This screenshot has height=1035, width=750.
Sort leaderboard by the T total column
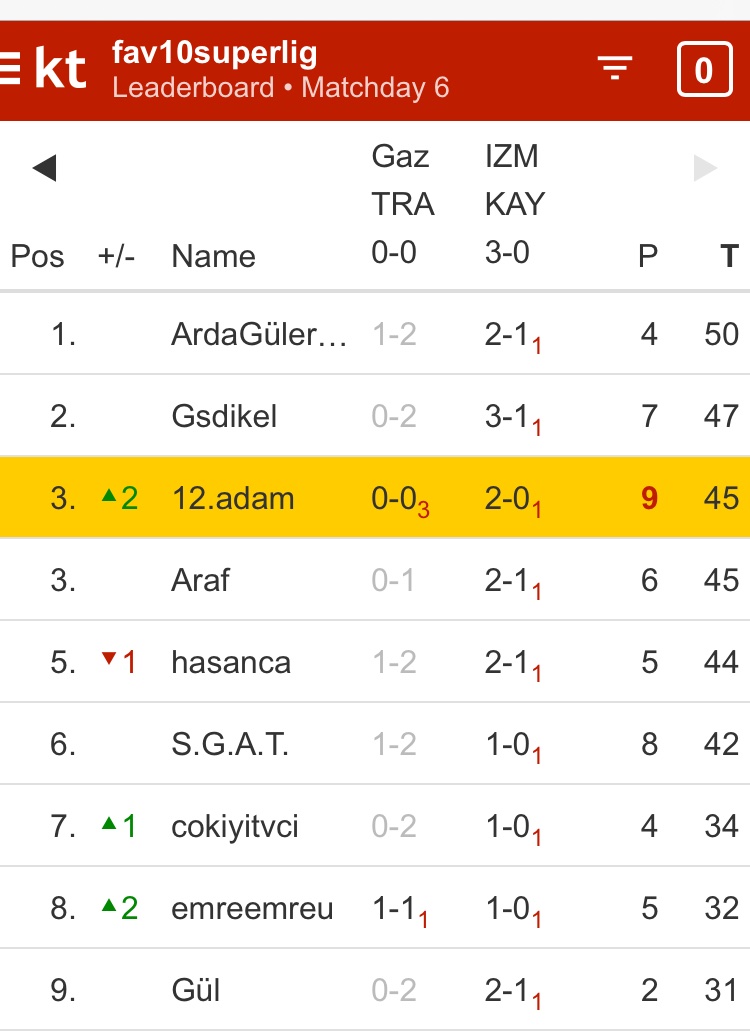tap(729, 256)
